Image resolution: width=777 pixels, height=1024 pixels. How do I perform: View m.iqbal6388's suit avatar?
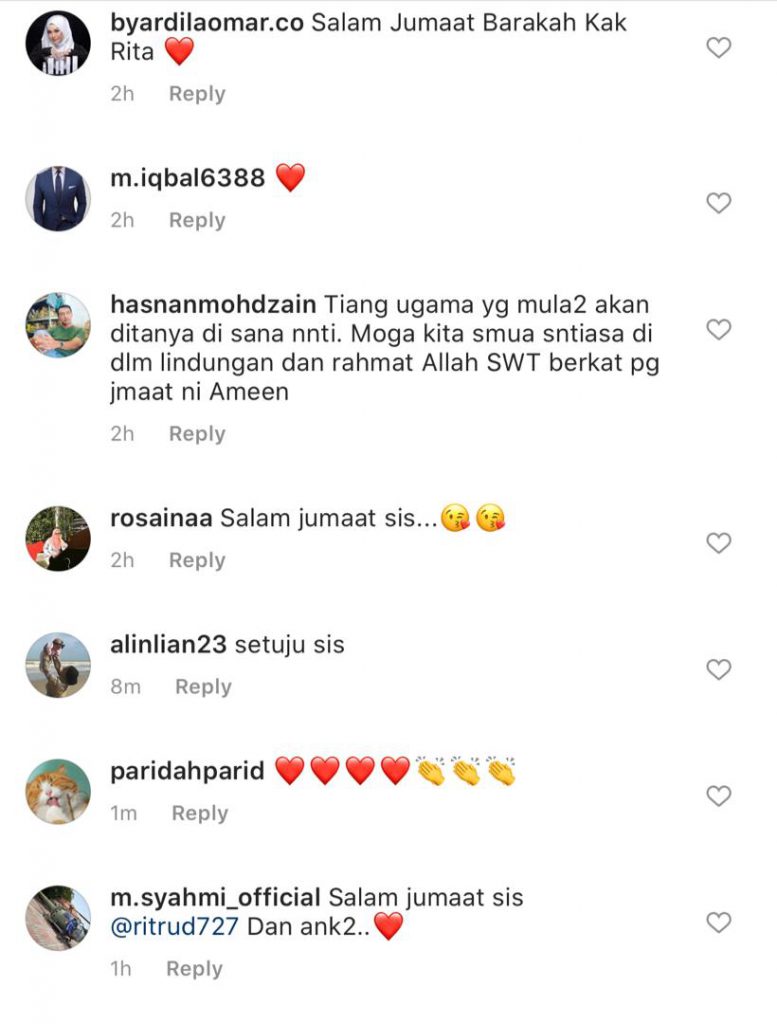tap(58, 199)
